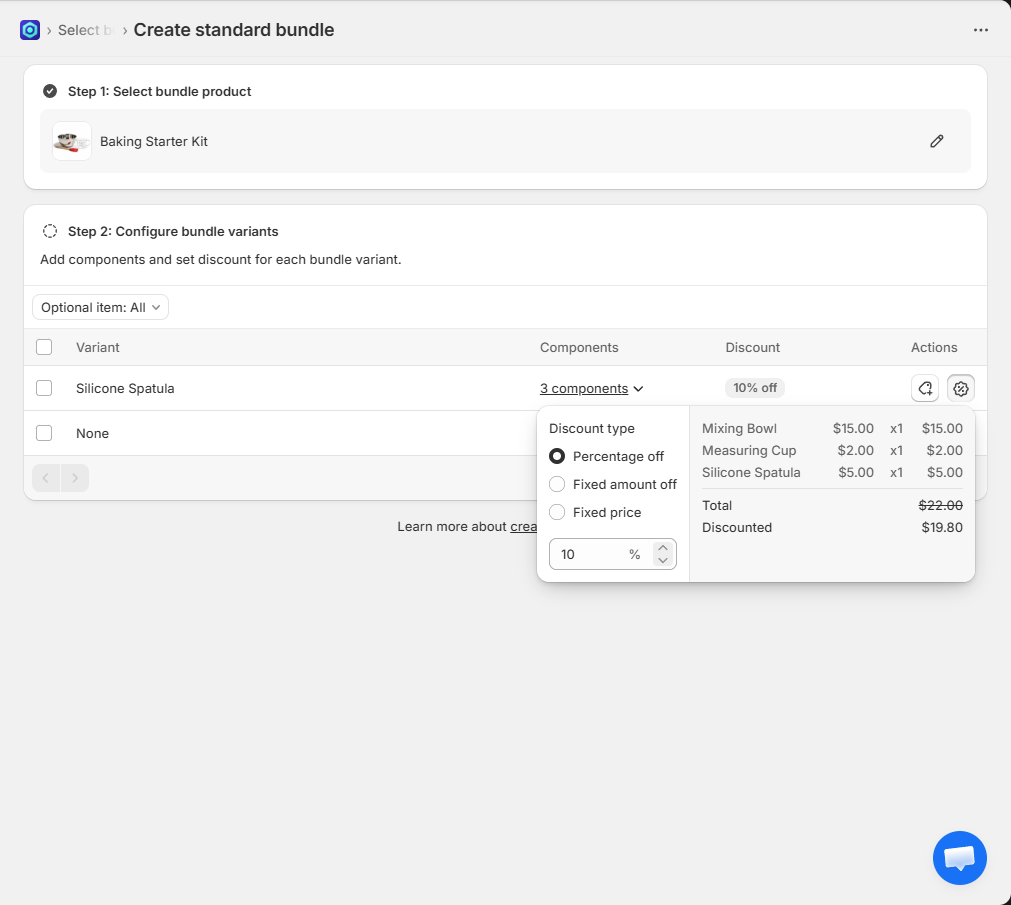The height and width of the screenshot is (905, 1011).
Task: Open the Optional item: All filter dropdown
Action: 100,307
